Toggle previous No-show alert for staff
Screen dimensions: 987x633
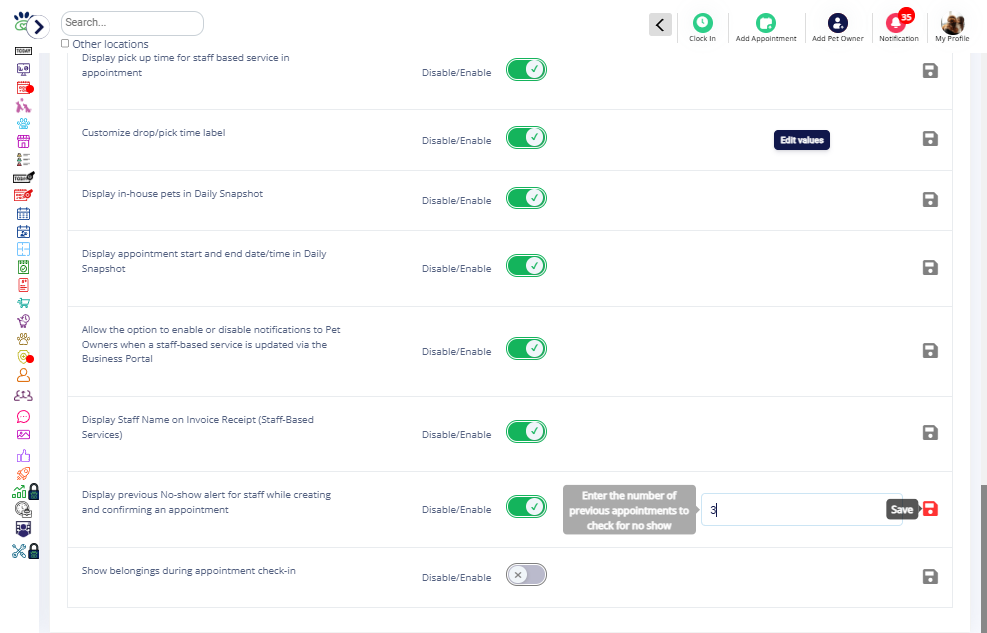pos(526,507)
